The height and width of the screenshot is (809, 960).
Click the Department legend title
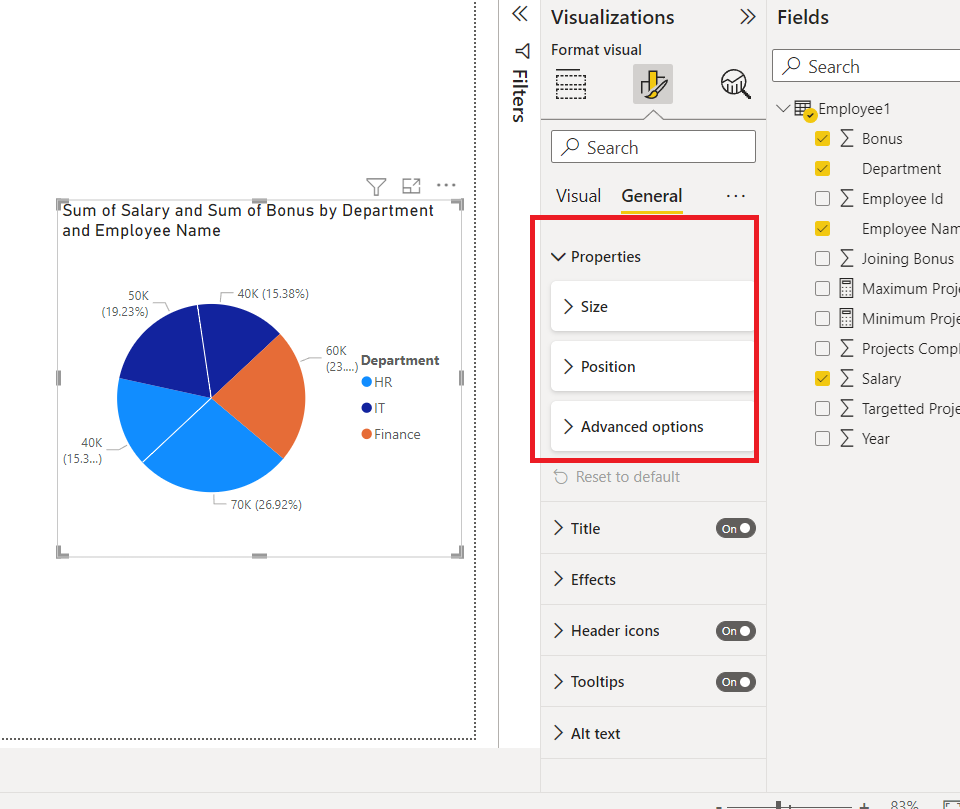pos(400,360)
